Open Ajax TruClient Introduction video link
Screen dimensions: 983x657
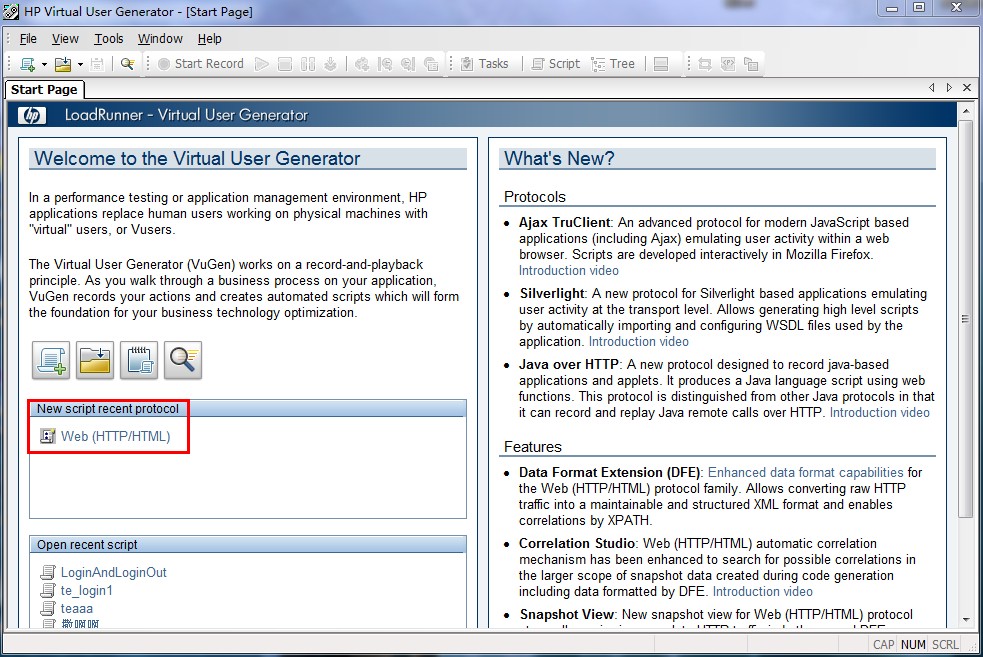coord(569,271)
